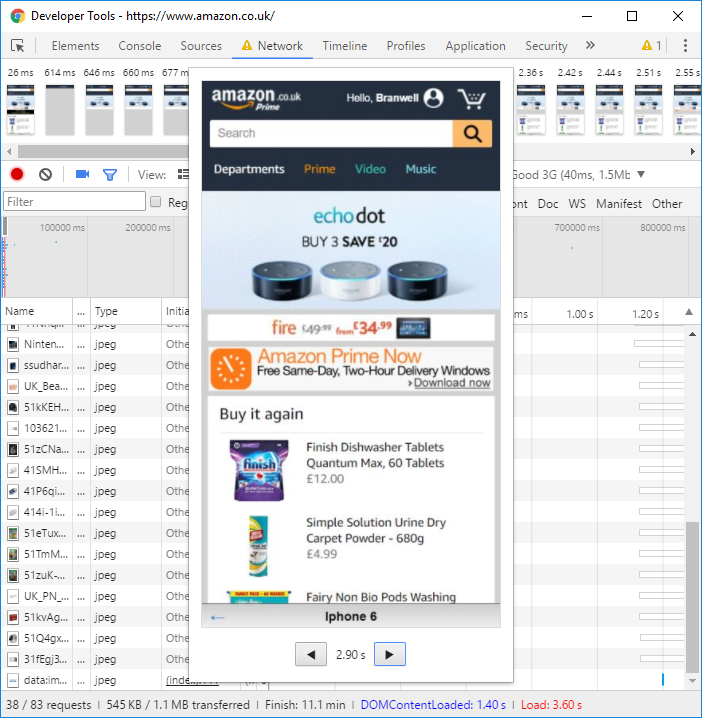Select the UK_PN_... request row
Viewport: 702px width, 718px height.
(95, 596)
